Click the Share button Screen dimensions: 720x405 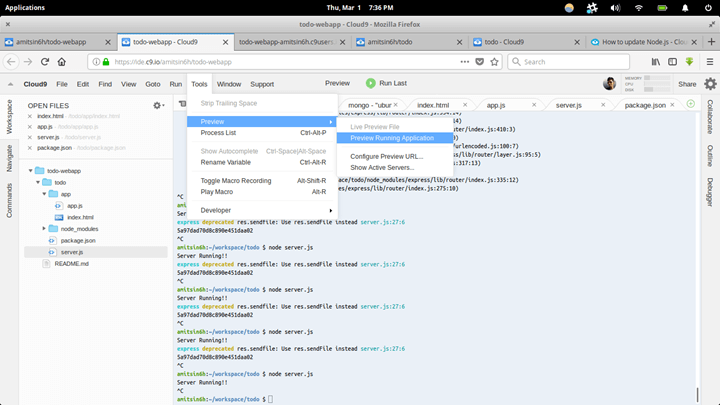[x=687, y=84]
